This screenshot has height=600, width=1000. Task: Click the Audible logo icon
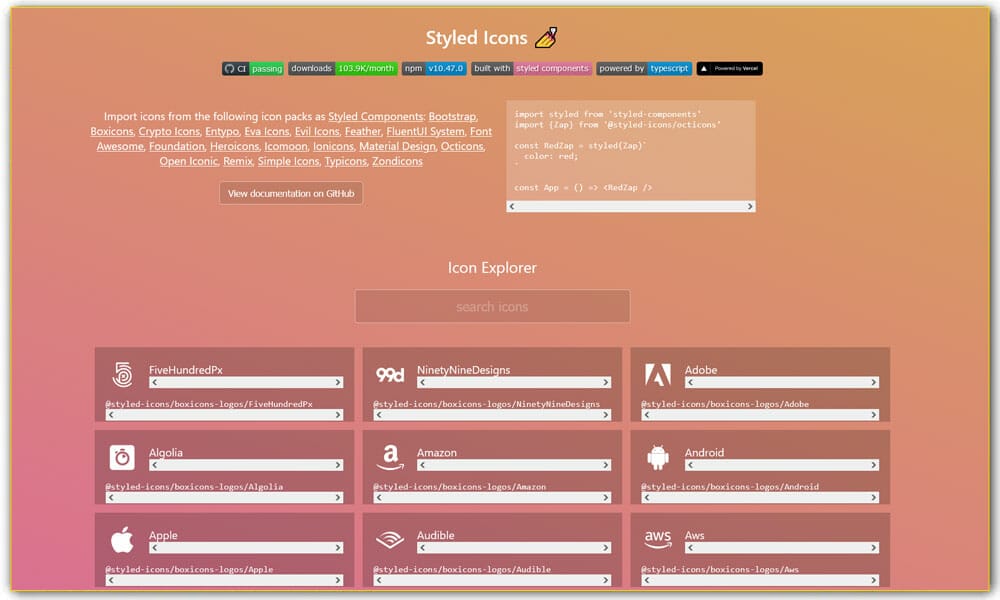(390, 540)
